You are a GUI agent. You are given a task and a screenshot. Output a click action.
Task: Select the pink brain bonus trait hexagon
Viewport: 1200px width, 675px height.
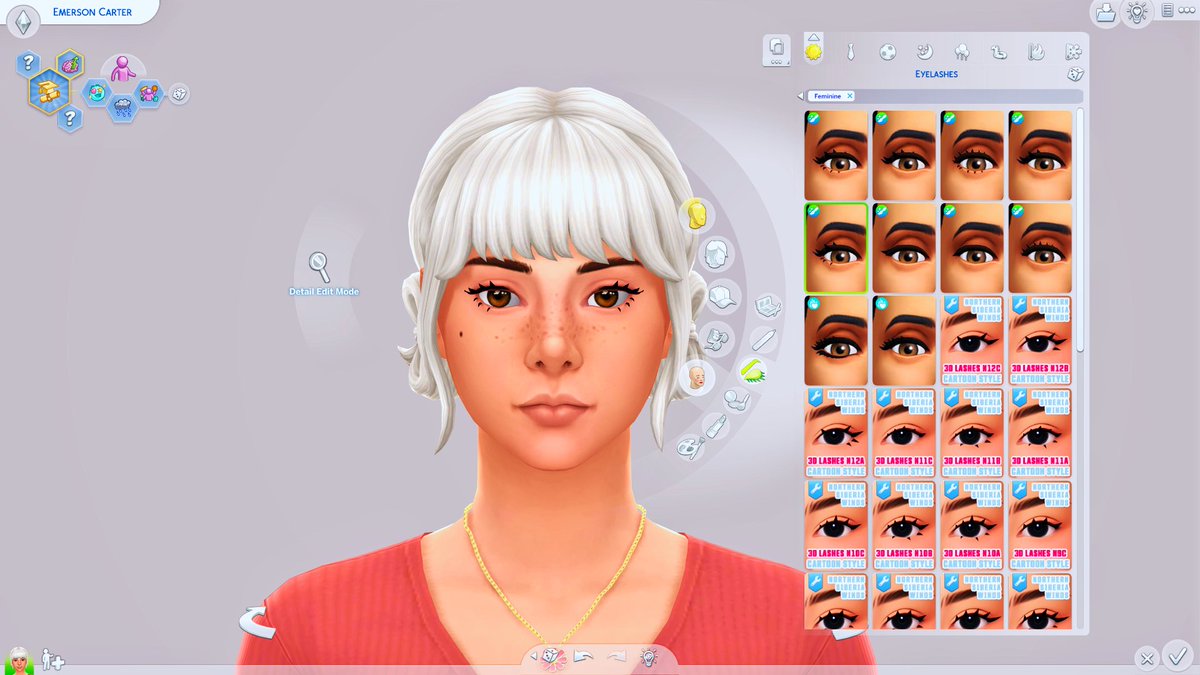coord(70,65)
